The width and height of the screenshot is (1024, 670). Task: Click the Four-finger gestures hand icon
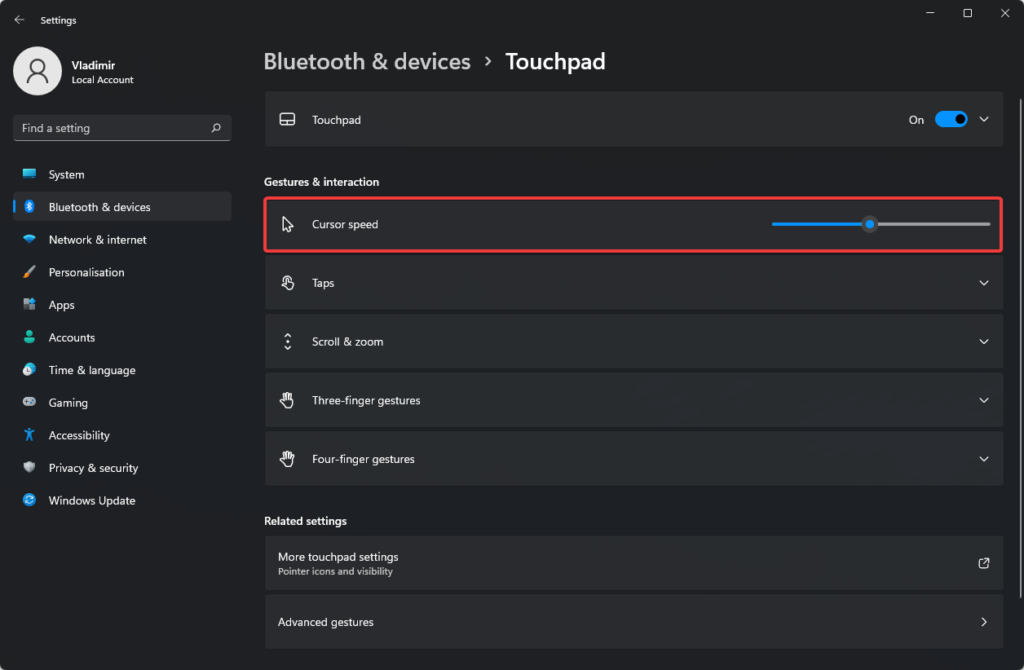click(x=287, y=458)
